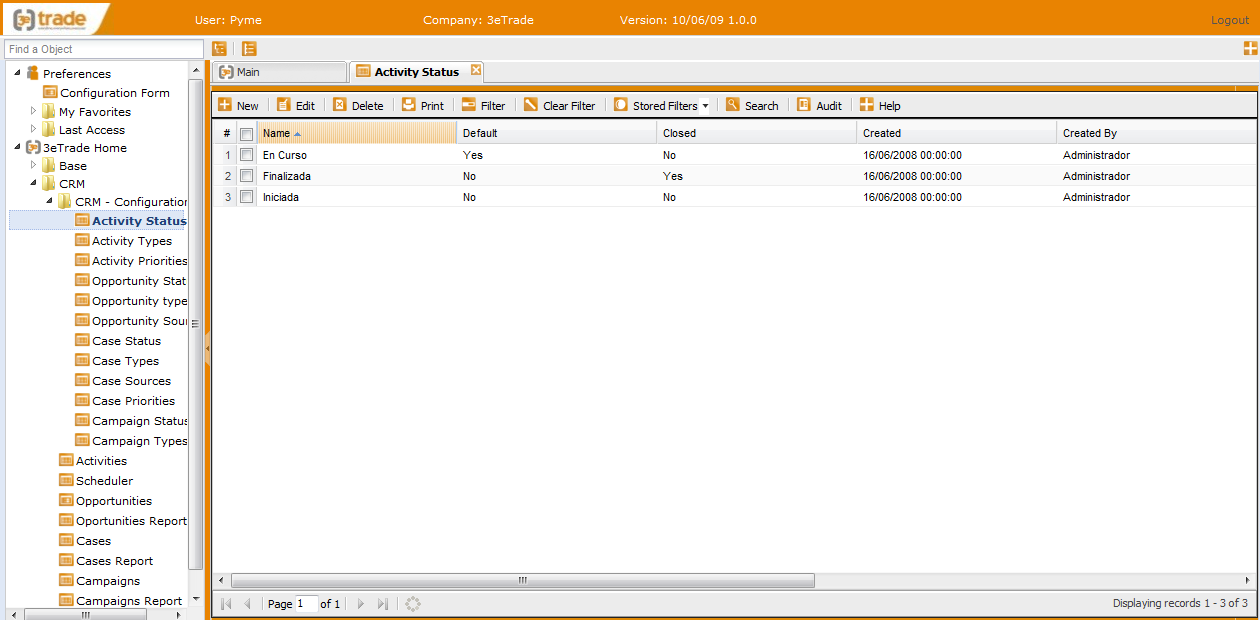Close the Activity Status tab
Viewport: 1260px width, 620px height.
coord(476,70)
